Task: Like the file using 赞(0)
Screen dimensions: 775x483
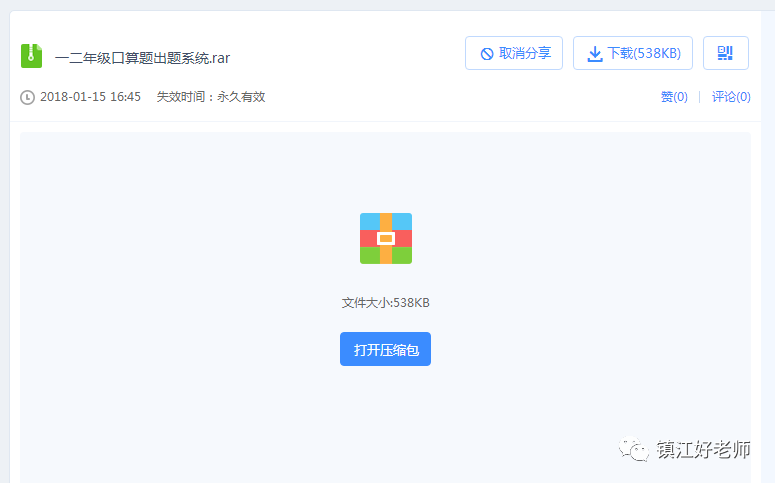Action: pyautogui.click(x=674, y=97)
